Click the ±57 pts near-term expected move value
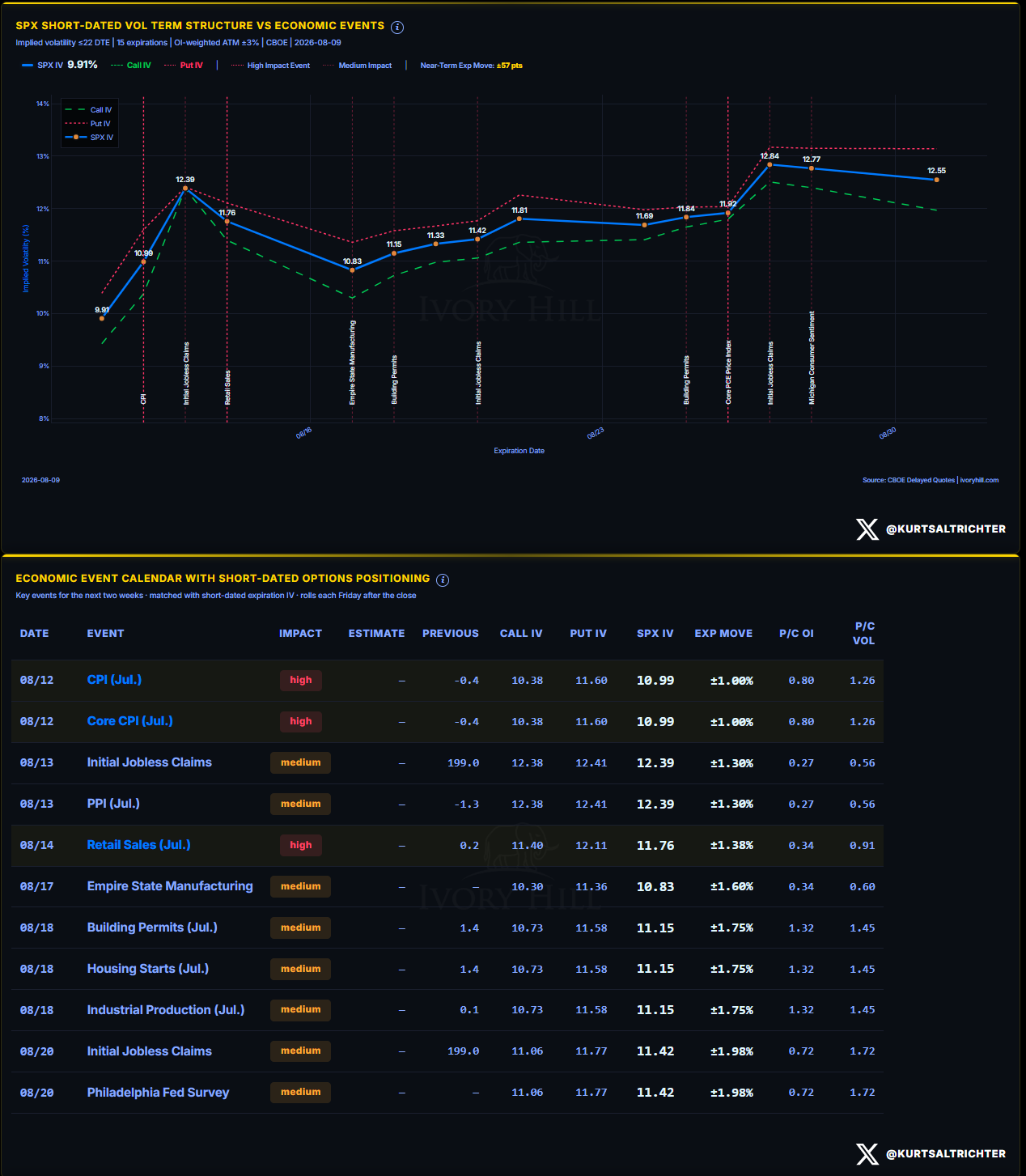 click(510, 66)
